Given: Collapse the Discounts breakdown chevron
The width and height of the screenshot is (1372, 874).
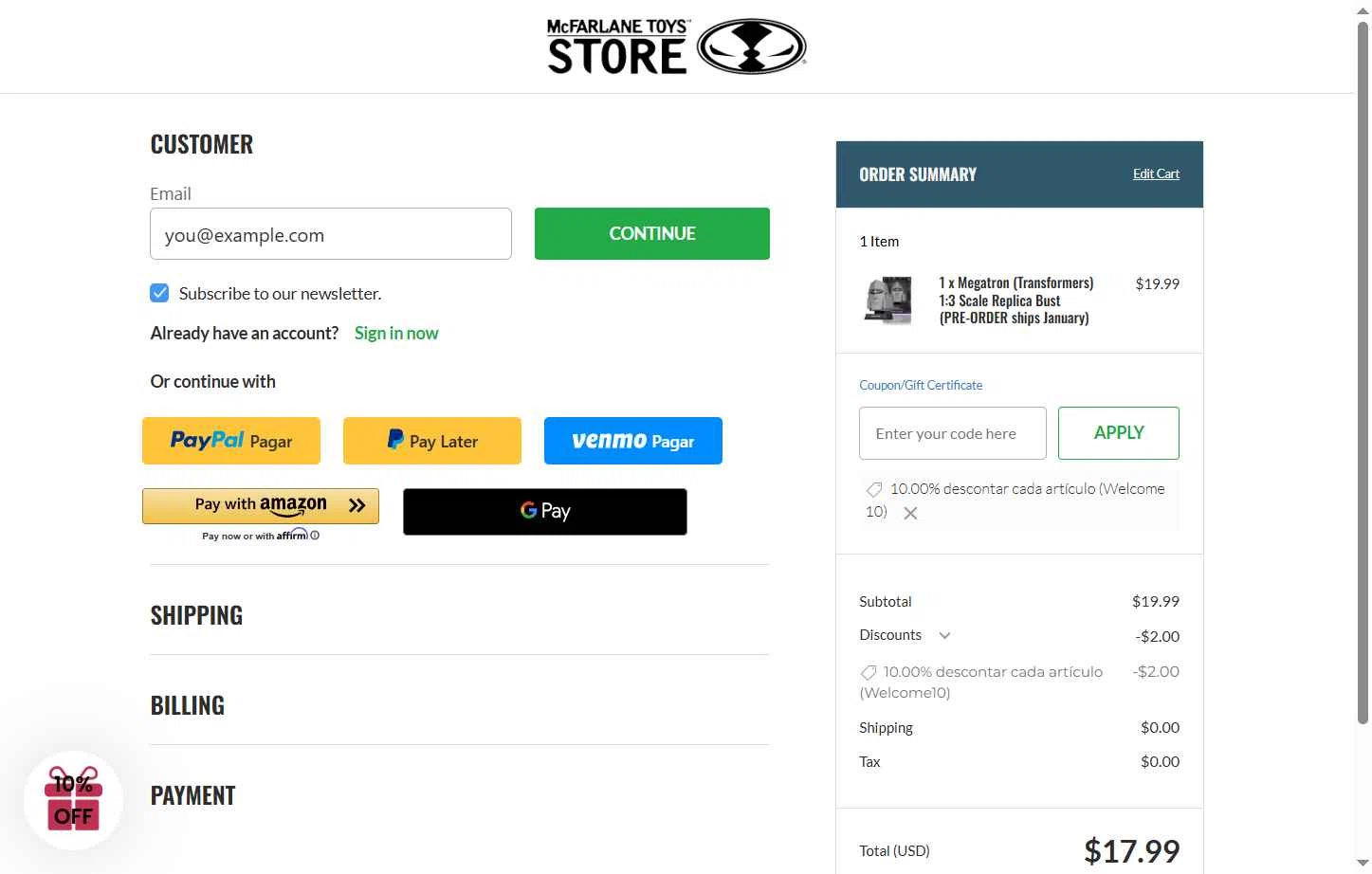Looking at the screenshot, I should (944, 635).
